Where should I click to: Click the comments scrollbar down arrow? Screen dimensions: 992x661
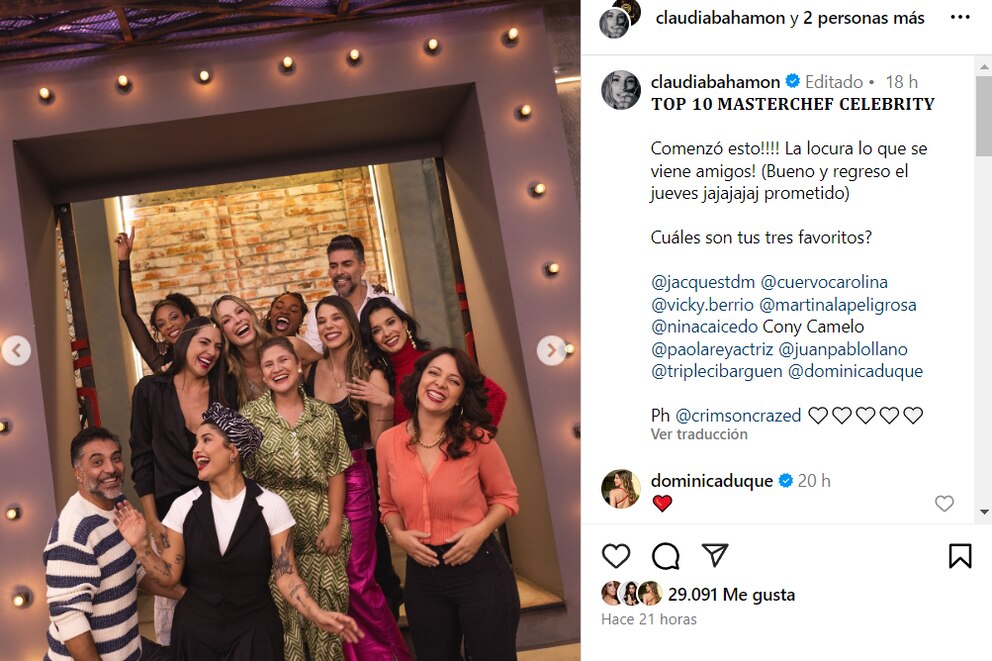(984, 511)
